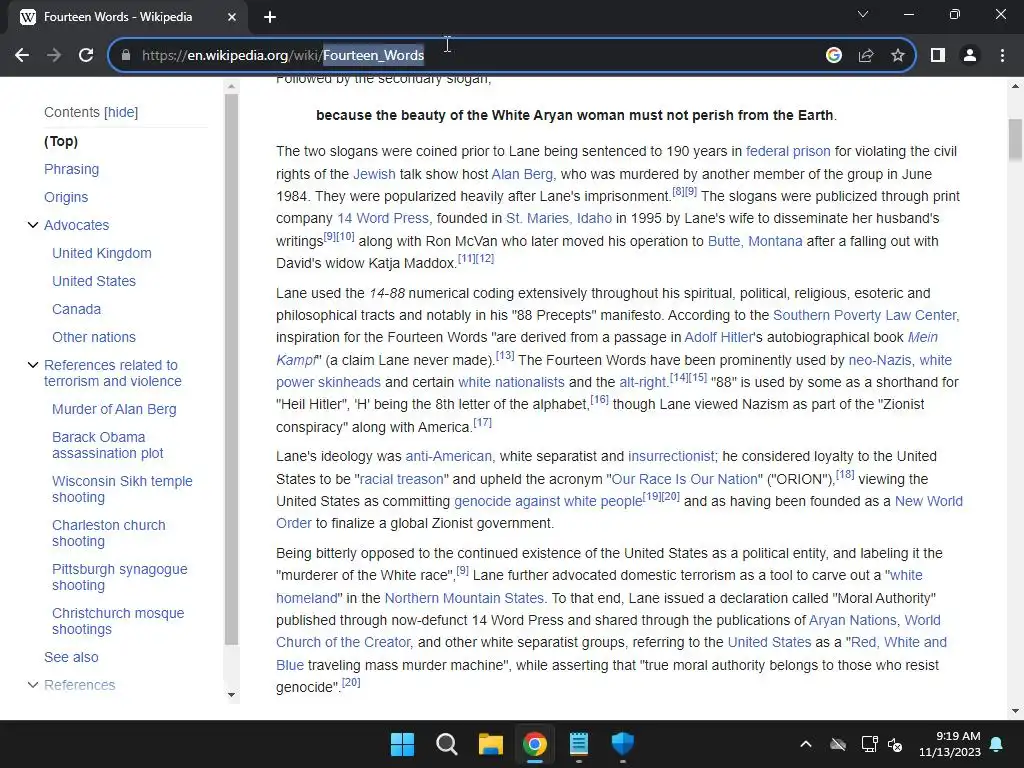Jump to Christchurch mosque shootings

[x=118, y=621]
